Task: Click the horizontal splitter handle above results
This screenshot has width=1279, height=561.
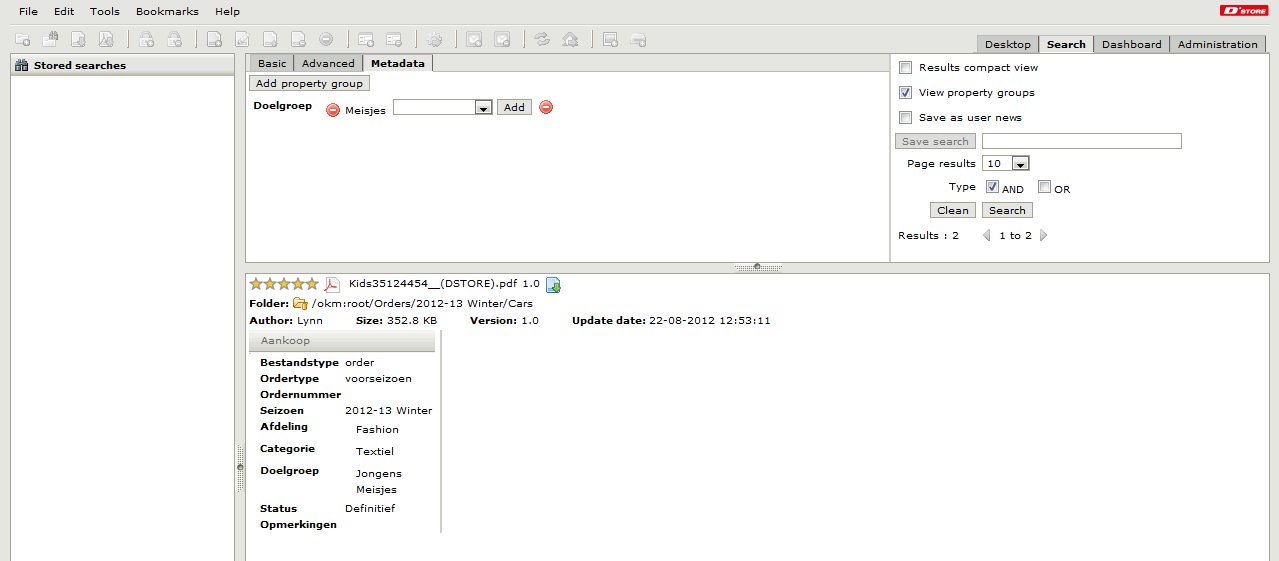Action: 757,267
